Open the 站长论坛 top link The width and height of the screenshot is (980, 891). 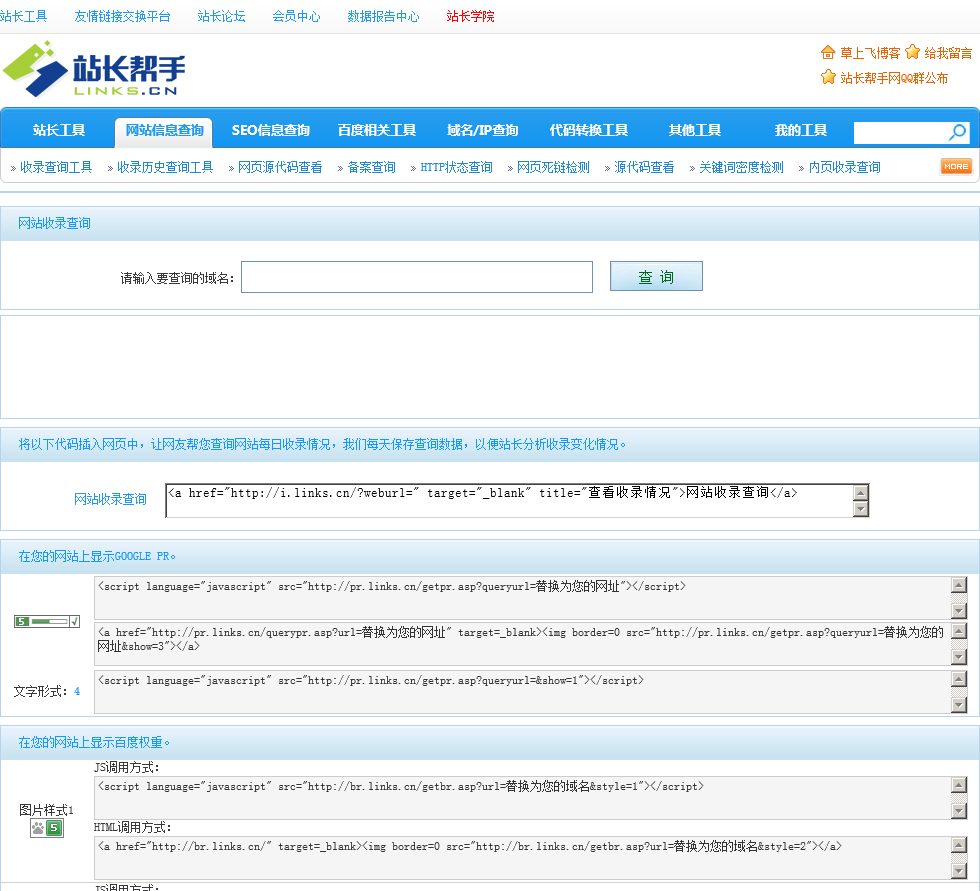click(x=221, y=16)
